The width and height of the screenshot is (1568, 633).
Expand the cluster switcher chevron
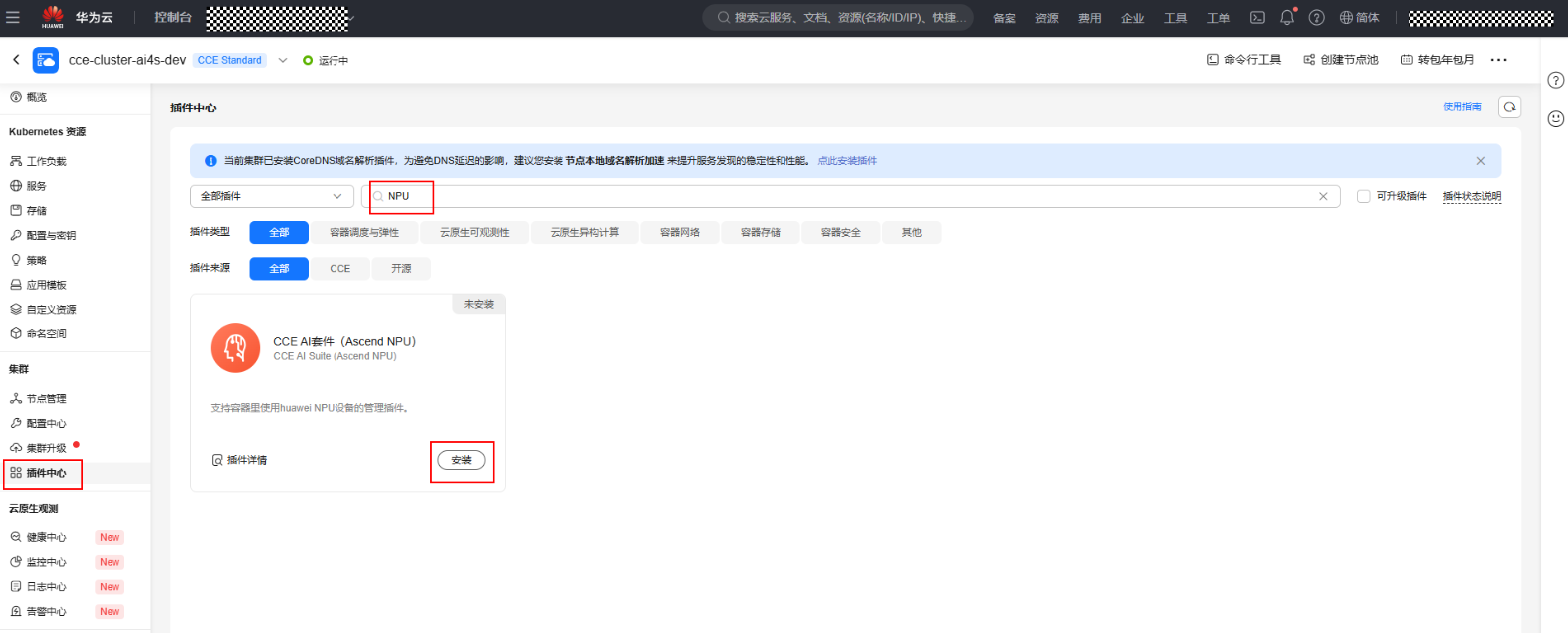click(283, 60)
